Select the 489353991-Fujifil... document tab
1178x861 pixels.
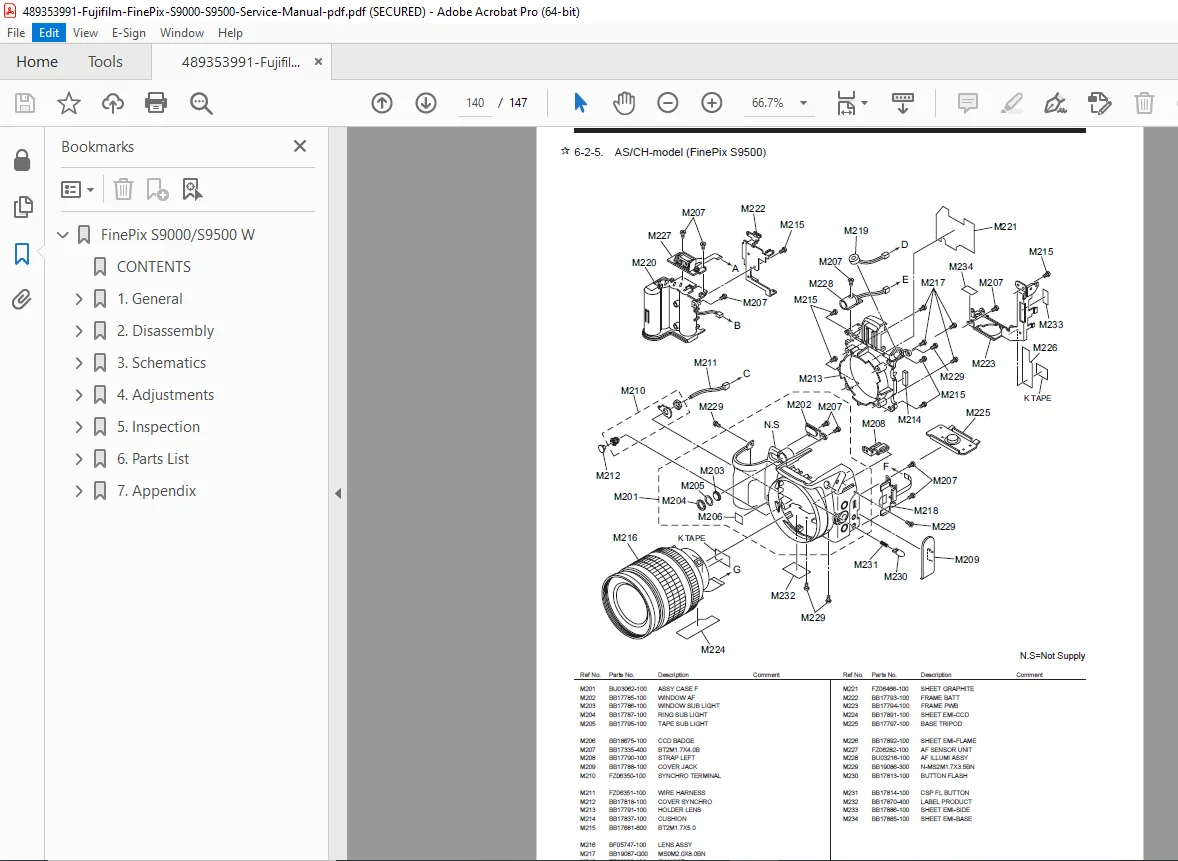[x=240, y=62]
